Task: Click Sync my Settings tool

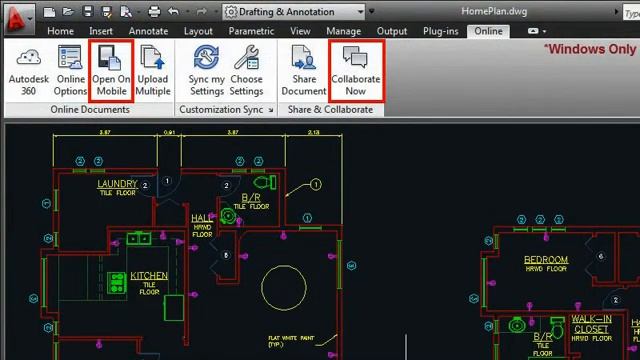Action: (207, 71)
